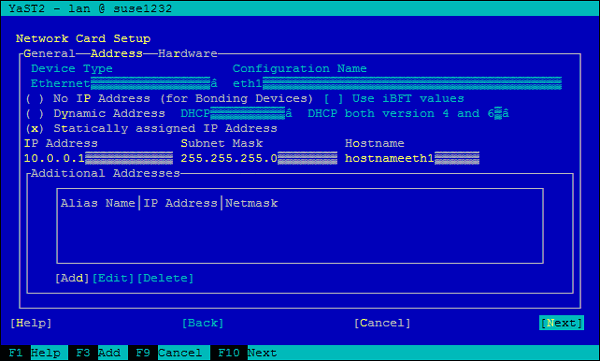Toggle Use iBFT values checkbox

[394, 98]
